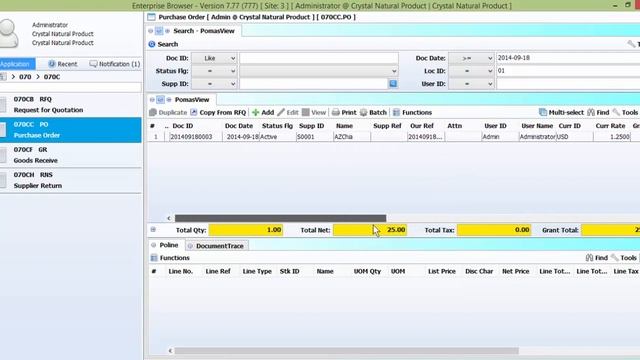The height and width of the screenshot is (360, 640).
Task: Click the PomasView horizontal scrollbar thumb
Action: 280,218
